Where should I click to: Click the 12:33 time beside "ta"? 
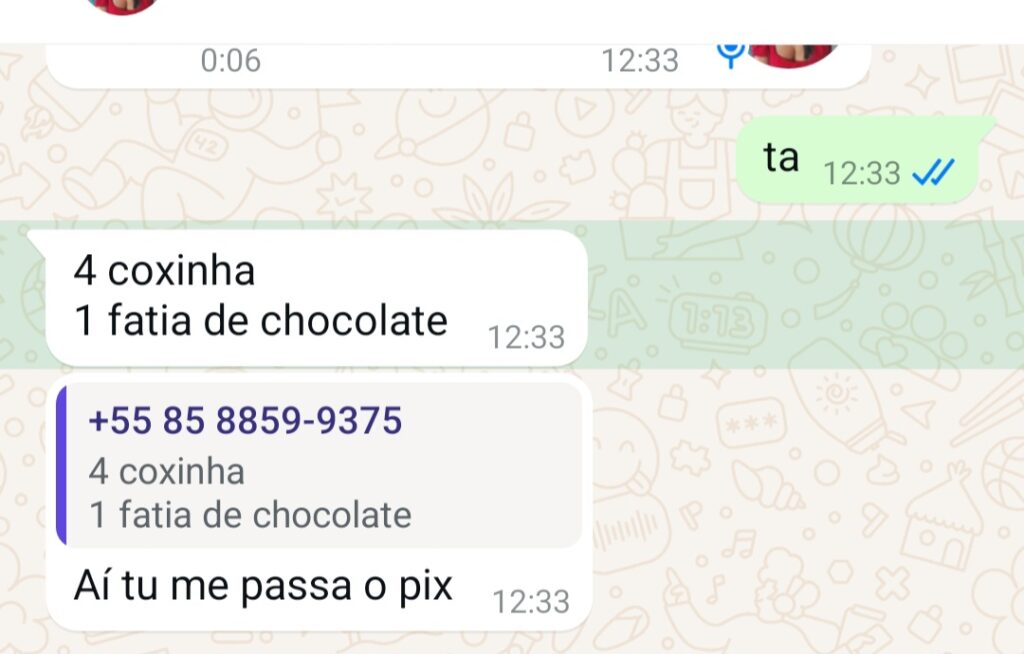coord(862,174)
